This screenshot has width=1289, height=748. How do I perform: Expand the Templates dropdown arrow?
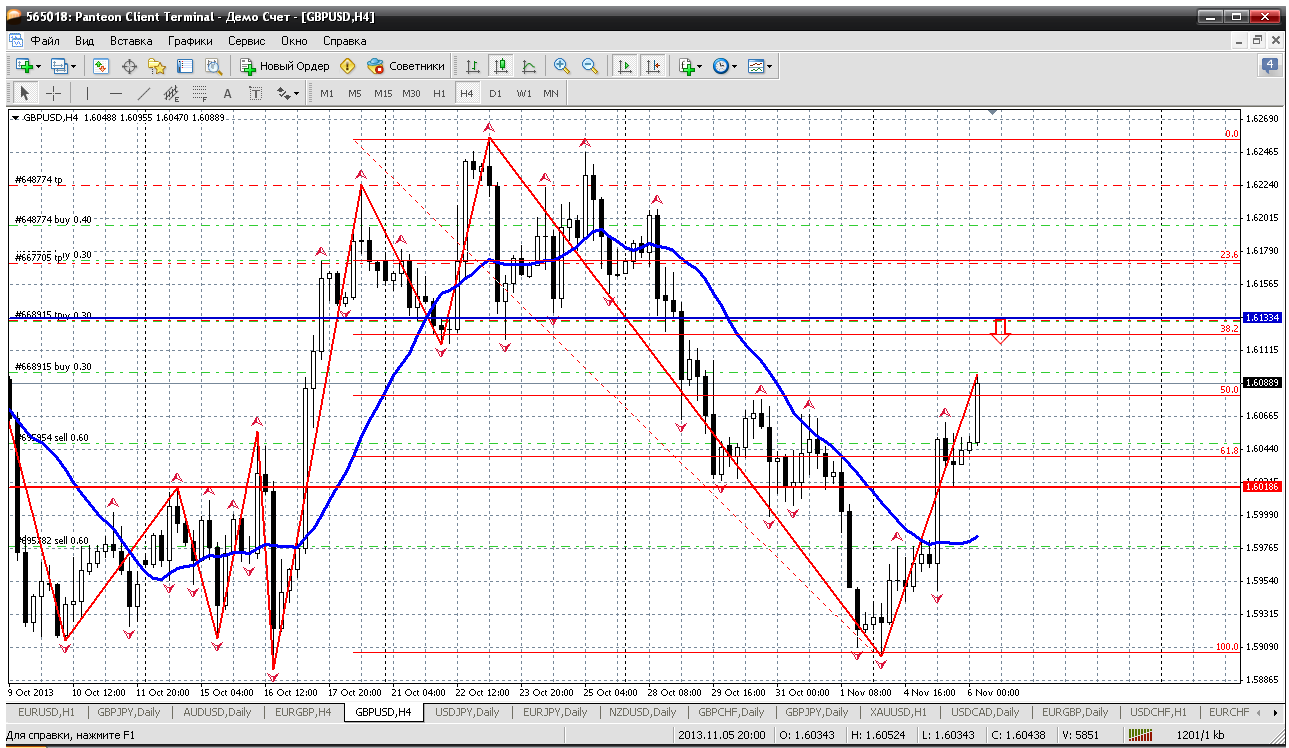770,66
